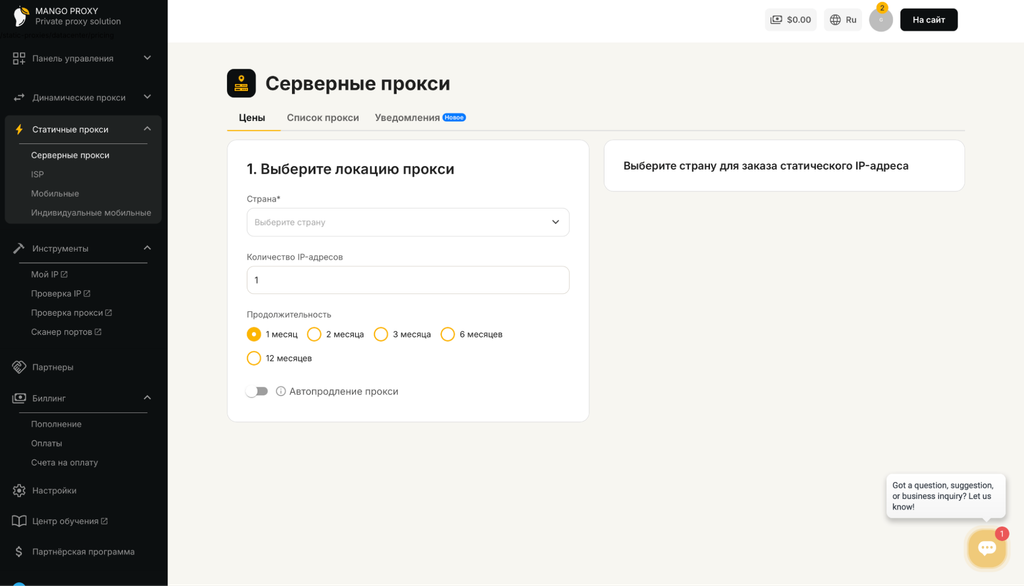
Task: Enable the Автопродление прокси switch
Action: (x=257, y=391)
